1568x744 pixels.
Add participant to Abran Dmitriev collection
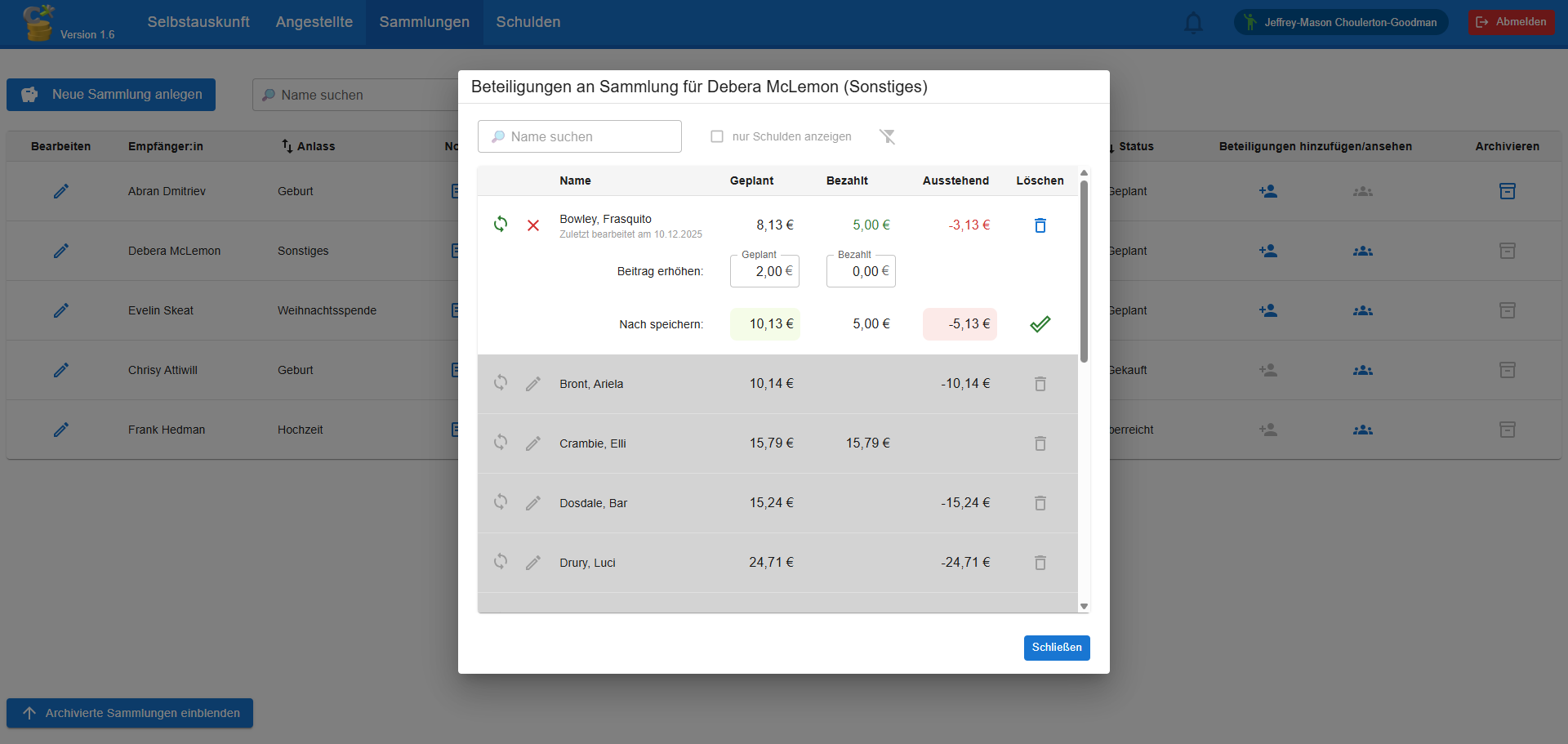(x=1267, y=191)
